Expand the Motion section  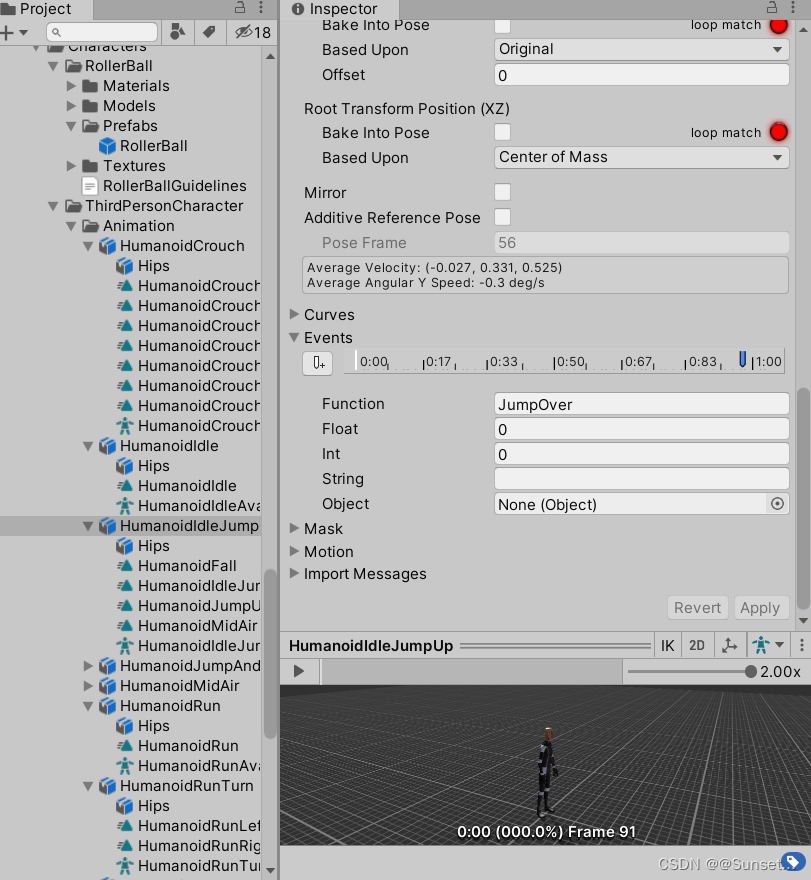pyautogui.click(x=294, y=551)
